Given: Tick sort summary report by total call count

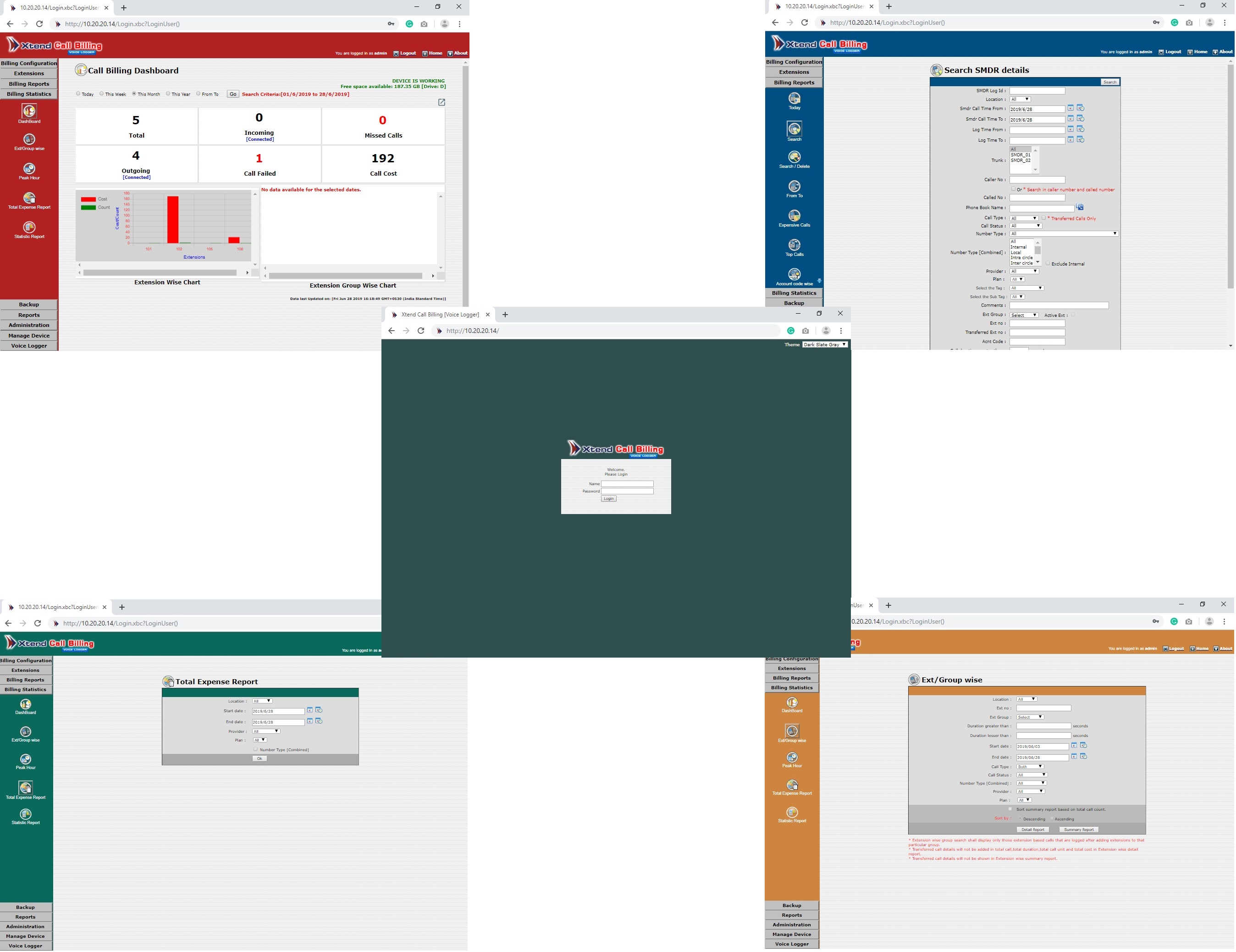Looking at the screenshot, I should (x=1011, y=809).
